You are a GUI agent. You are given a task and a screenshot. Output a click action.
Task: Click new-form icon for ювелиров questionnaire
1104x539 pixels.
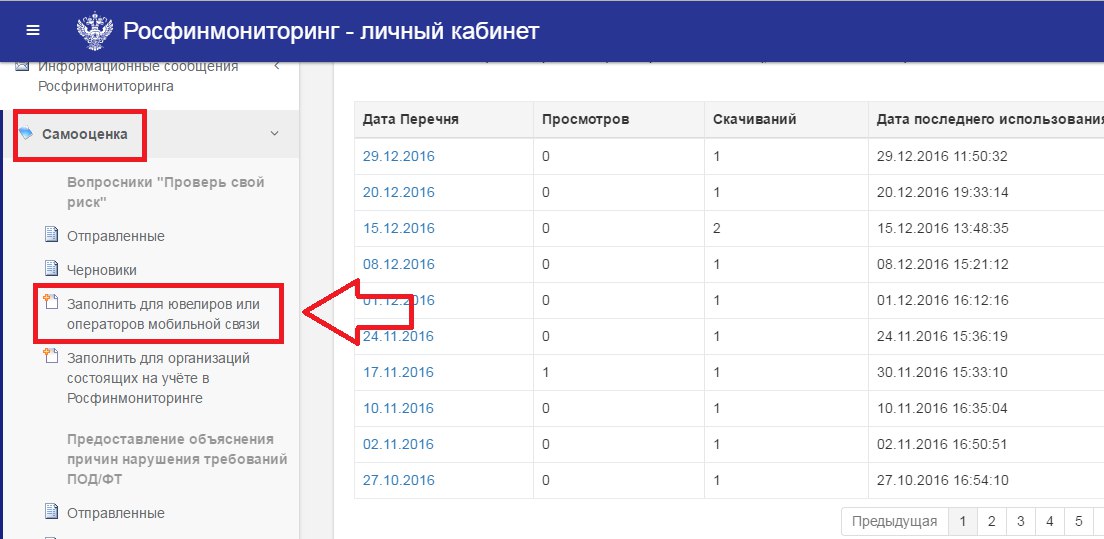click(x=50, y=303)
